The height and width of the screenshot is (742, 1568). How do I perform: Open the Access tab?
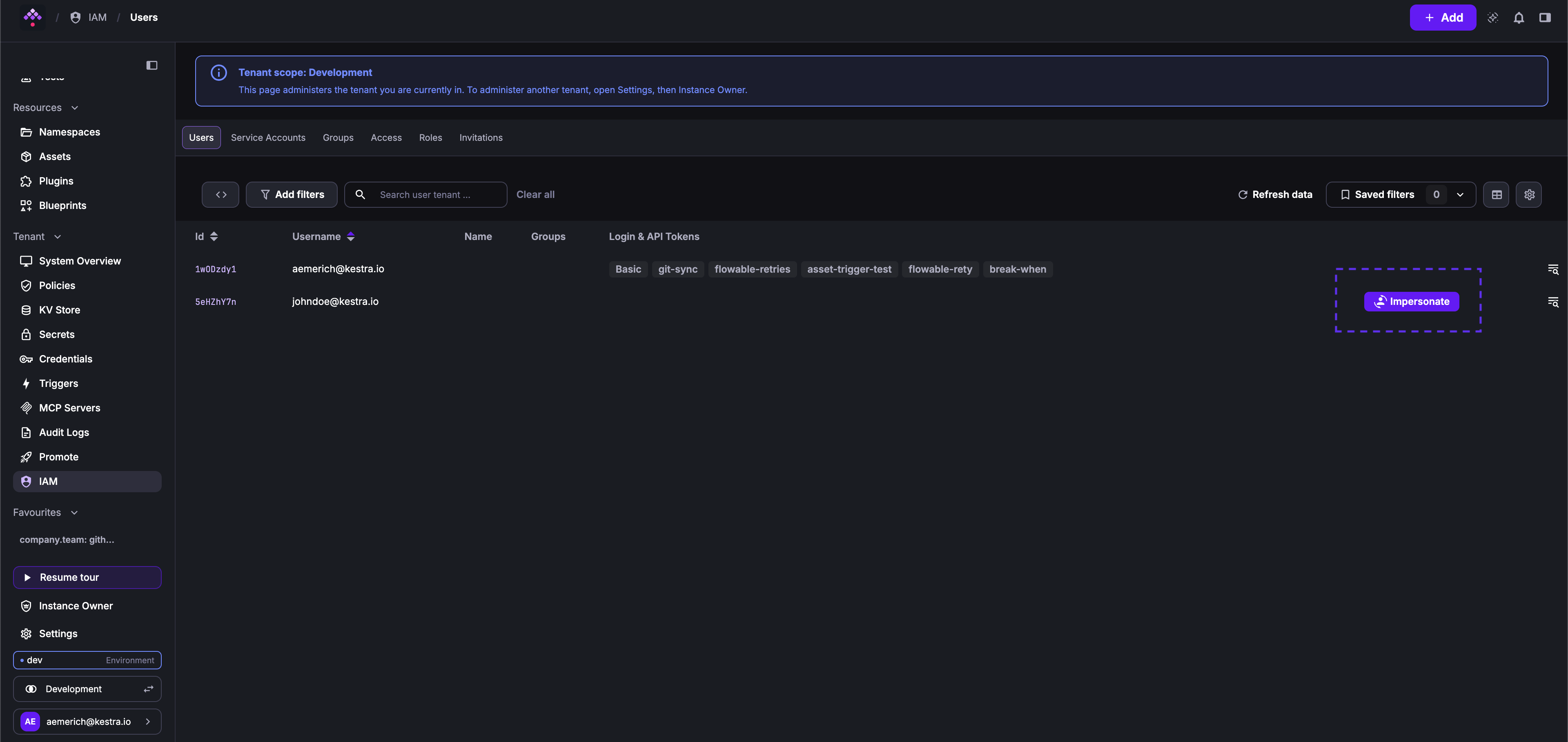(386, 138)
